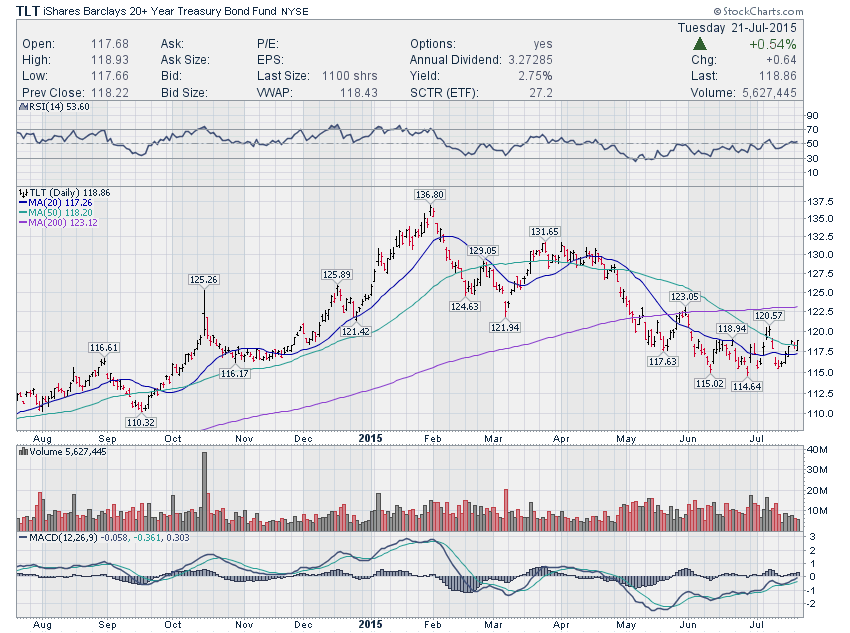Click the High value 118.93
Viewport: 850px width, 633px height.
coord(110,60)
